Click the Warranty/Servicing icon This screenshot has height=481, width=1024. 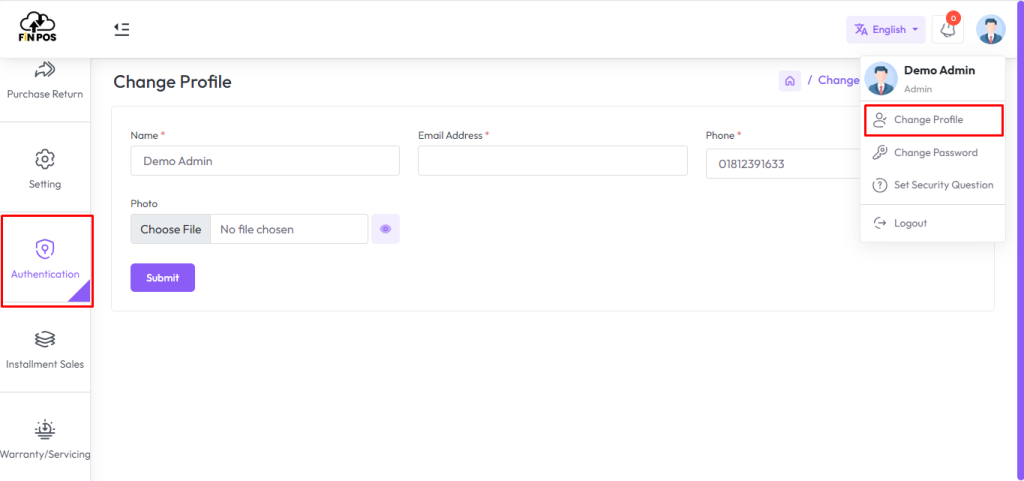44,429
